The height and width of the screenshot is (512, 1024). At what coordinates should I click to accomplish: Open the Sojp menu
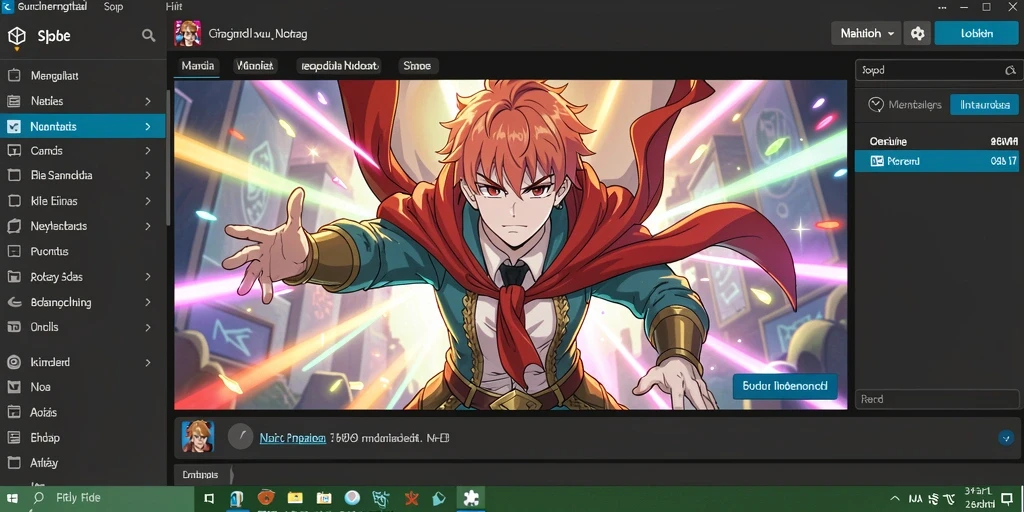pyautogui.click(x=113, y=7)
